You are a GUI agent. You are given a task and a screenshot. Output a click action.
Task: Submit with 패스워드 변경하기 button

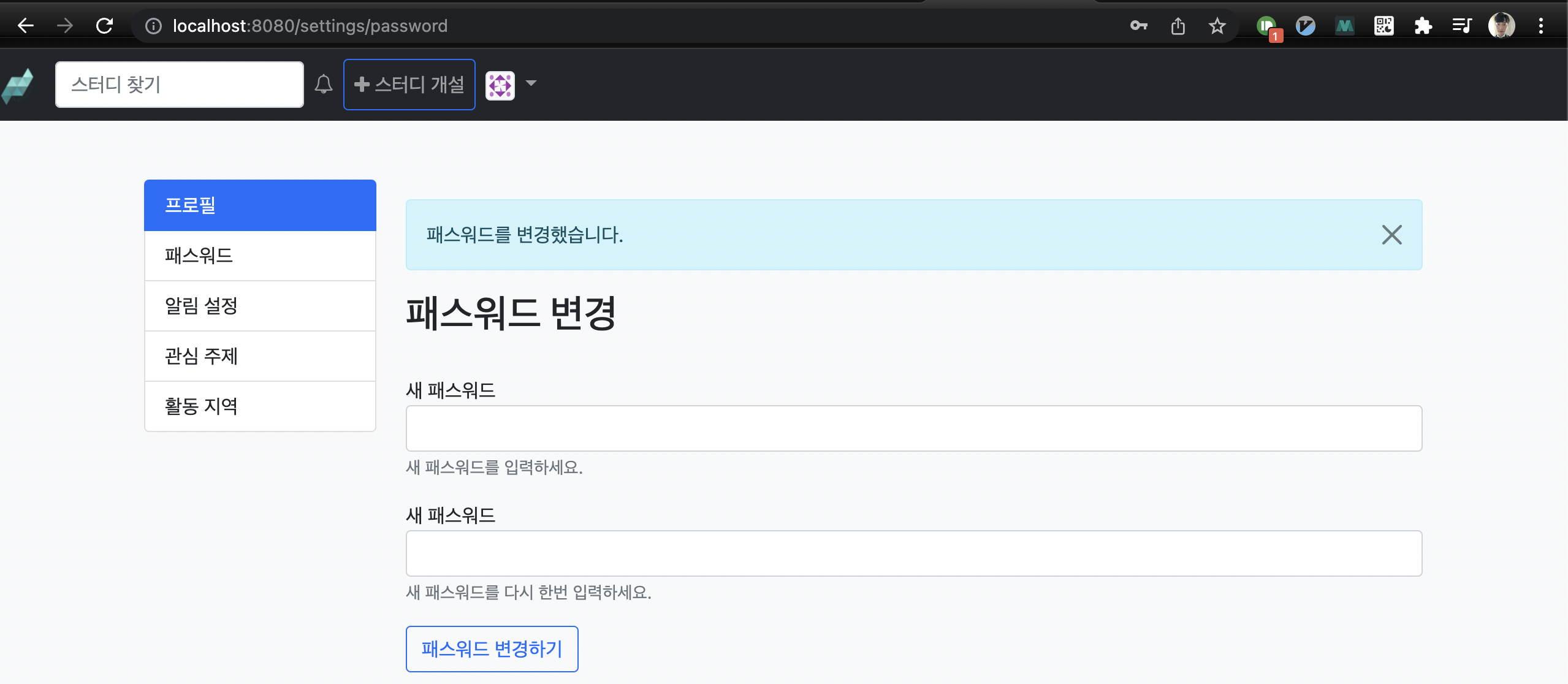pyautogui.click(x=492, y=648)
